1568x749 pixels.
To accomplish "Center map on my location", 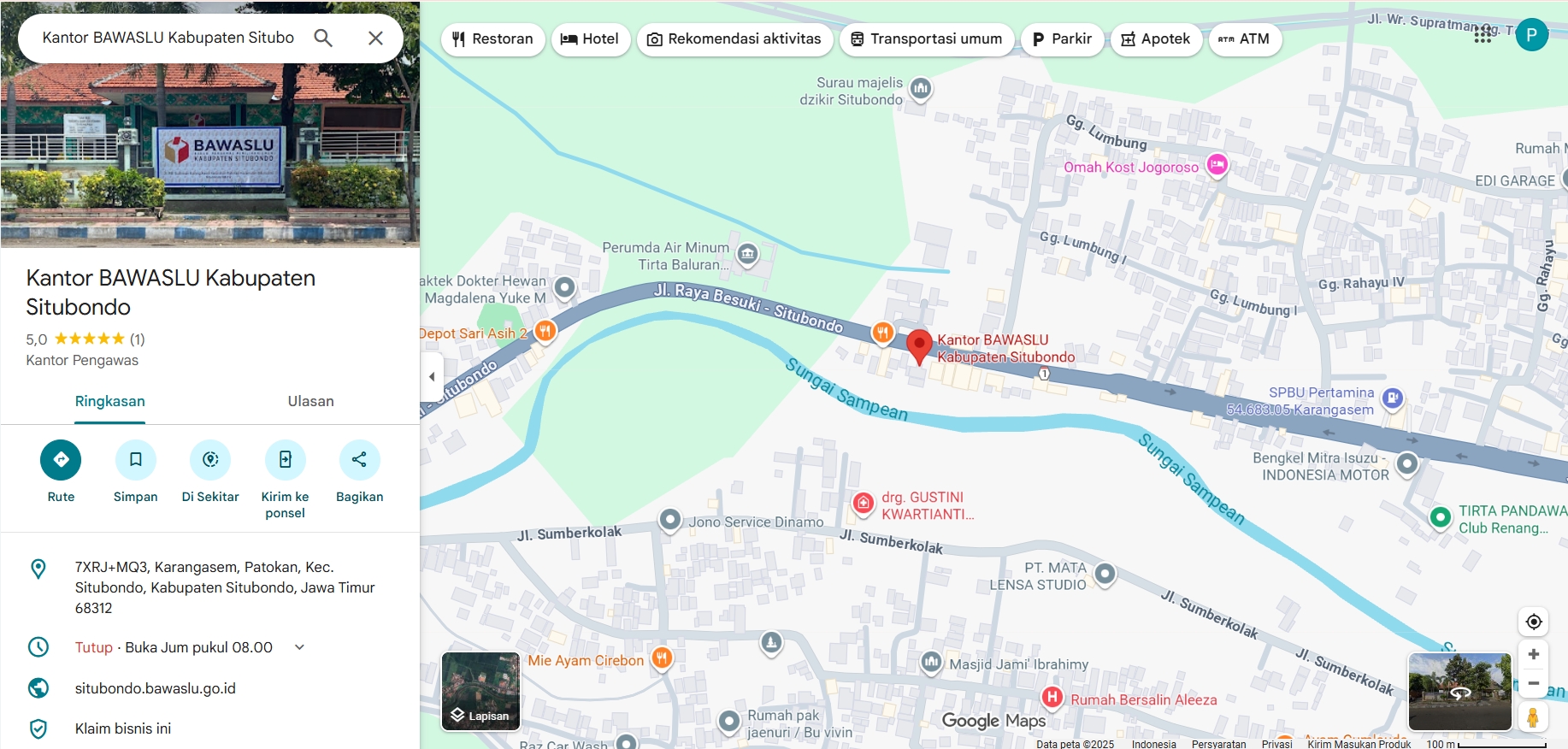I will (1534, 622).
